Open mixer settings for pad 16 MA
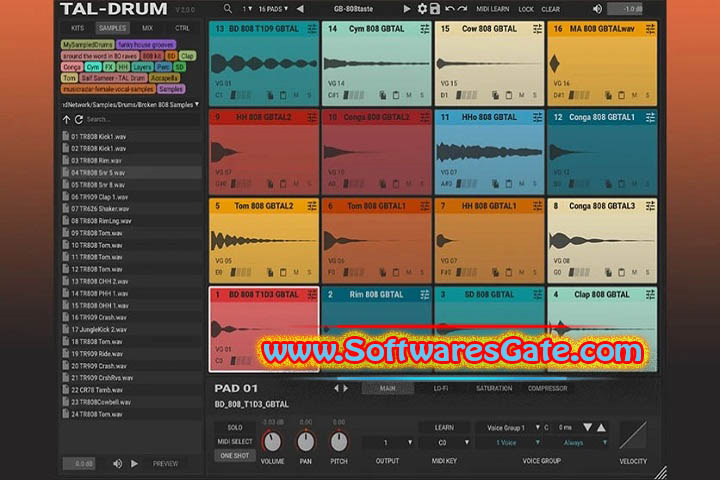720x480 pixels. point(650,29)
